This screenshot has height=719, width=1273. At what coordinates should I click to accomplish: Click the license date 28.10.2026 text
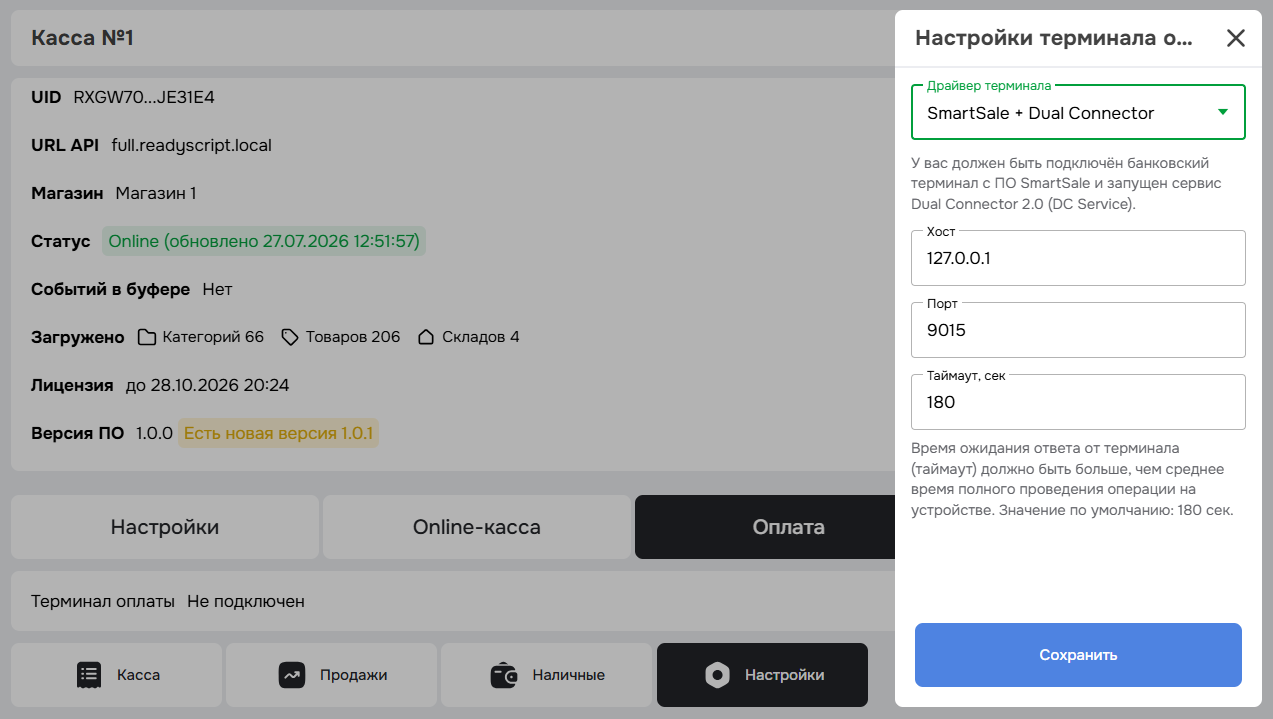pyautogui.click(x=207, y=385)
